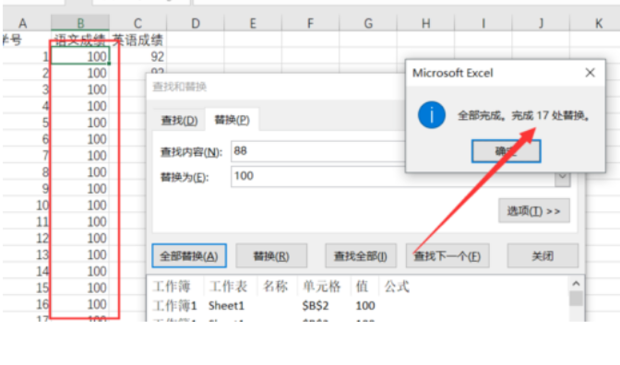The image size is (620, 365).
Task: Click the 工作表 results column header
Action: pyautogui.click(x=231, y=286)
